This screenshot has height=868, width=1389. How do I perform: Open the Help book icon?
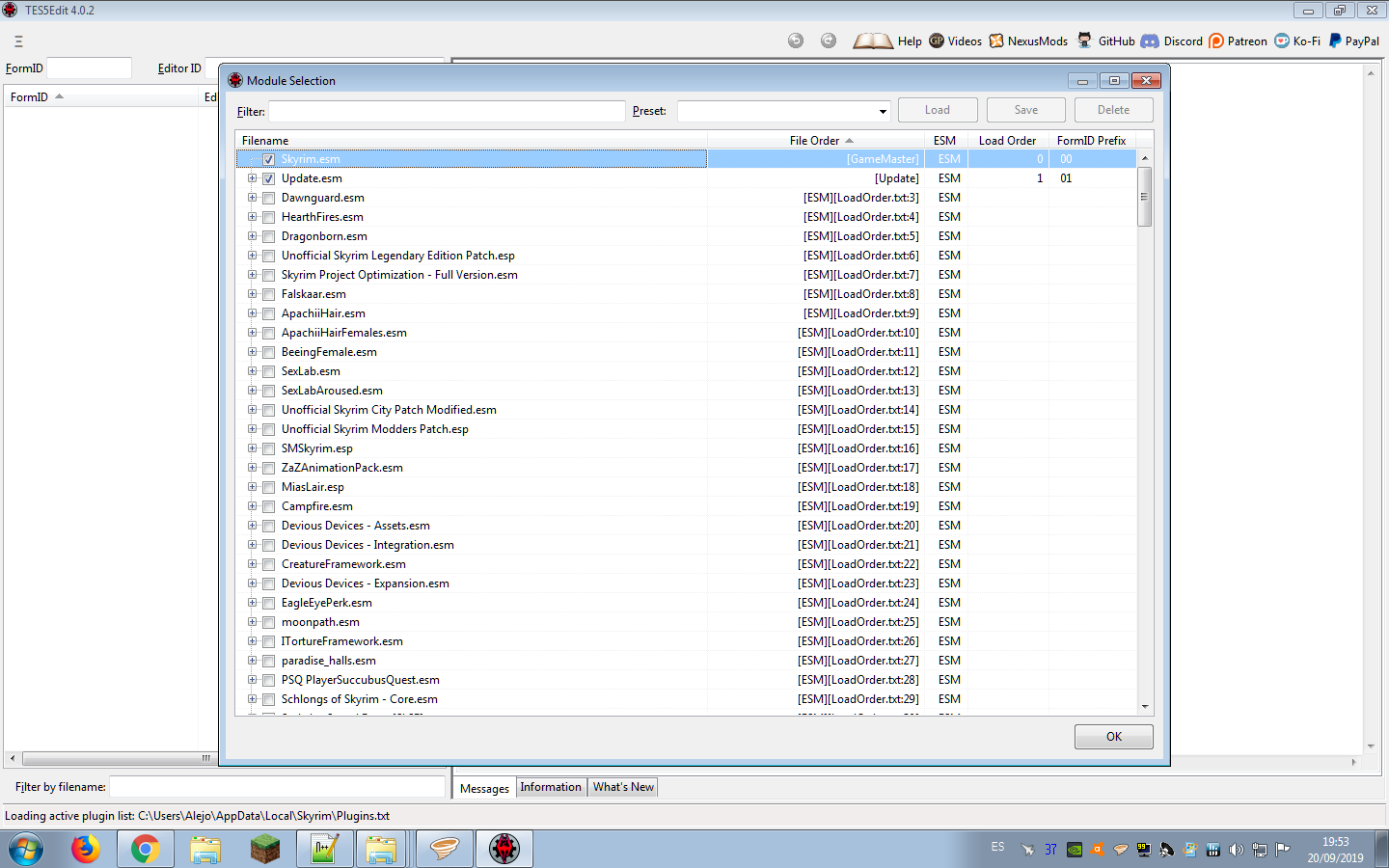point(873,41)
